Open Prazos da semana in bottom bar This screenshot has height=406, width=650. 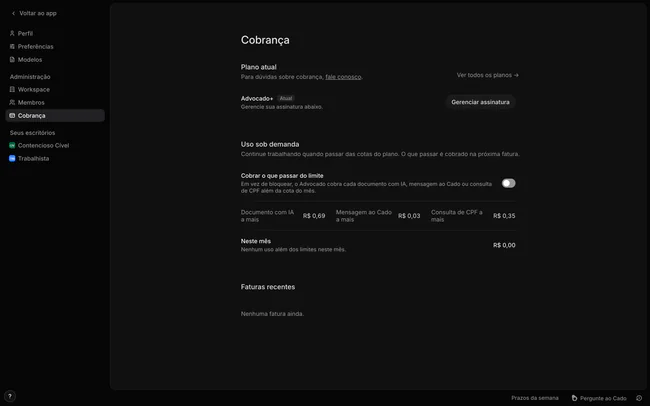(535, 398)
